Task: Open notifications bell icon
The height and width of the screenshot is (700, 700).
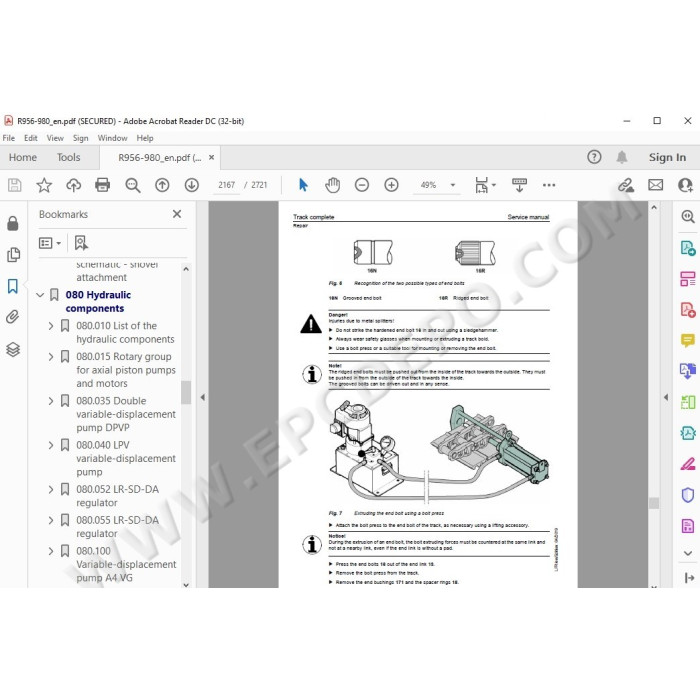Action: [622, 157]
